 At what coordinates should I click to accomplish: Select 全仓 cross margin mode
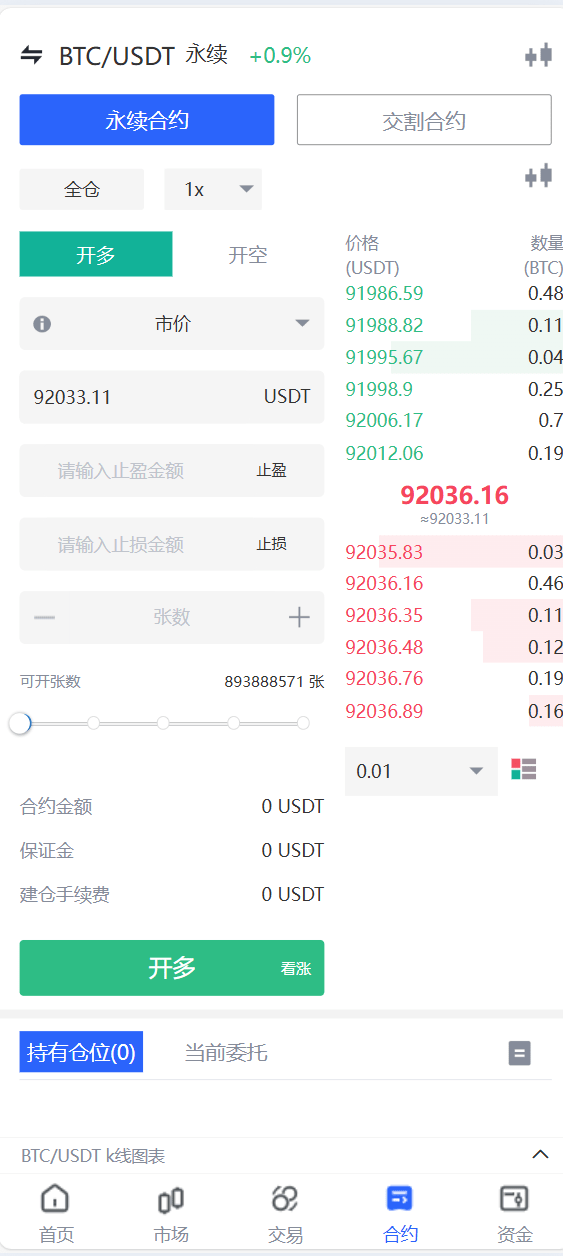pyautogui.click(x=82, y=189)
